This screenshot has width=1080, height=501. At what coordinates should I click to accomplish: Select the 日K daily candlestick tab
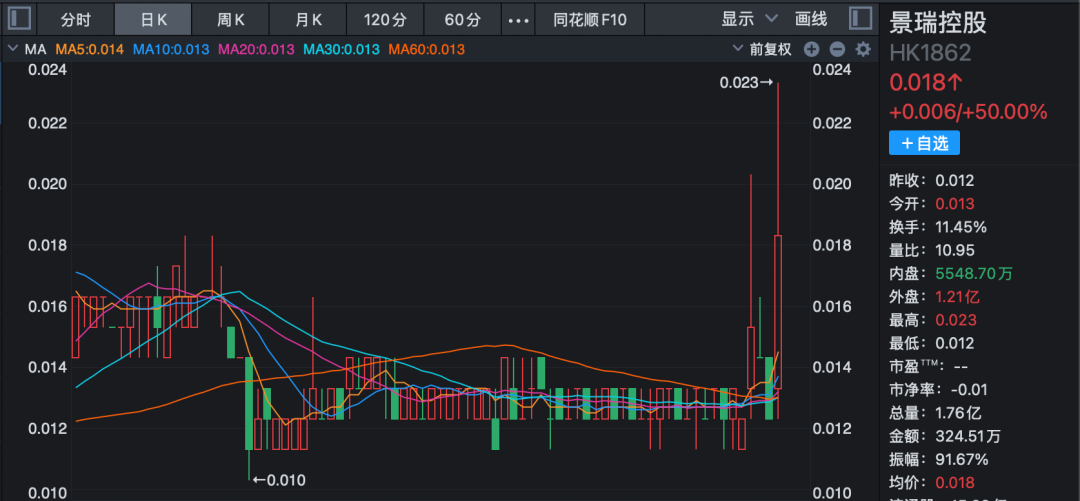coord(153,19)
